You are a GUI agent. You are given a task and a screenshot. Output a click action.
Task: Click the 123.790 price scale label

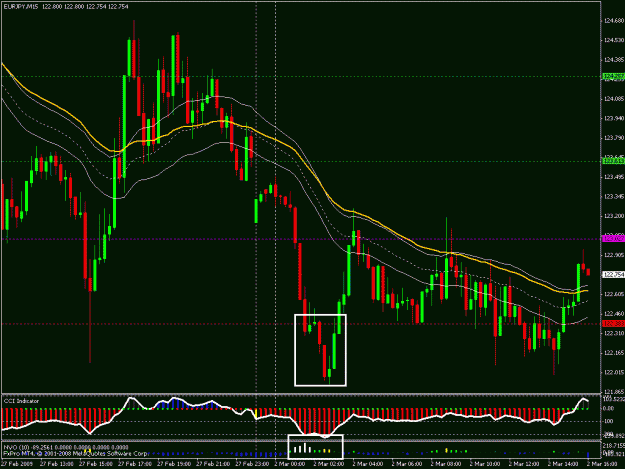tap(614, 138)
